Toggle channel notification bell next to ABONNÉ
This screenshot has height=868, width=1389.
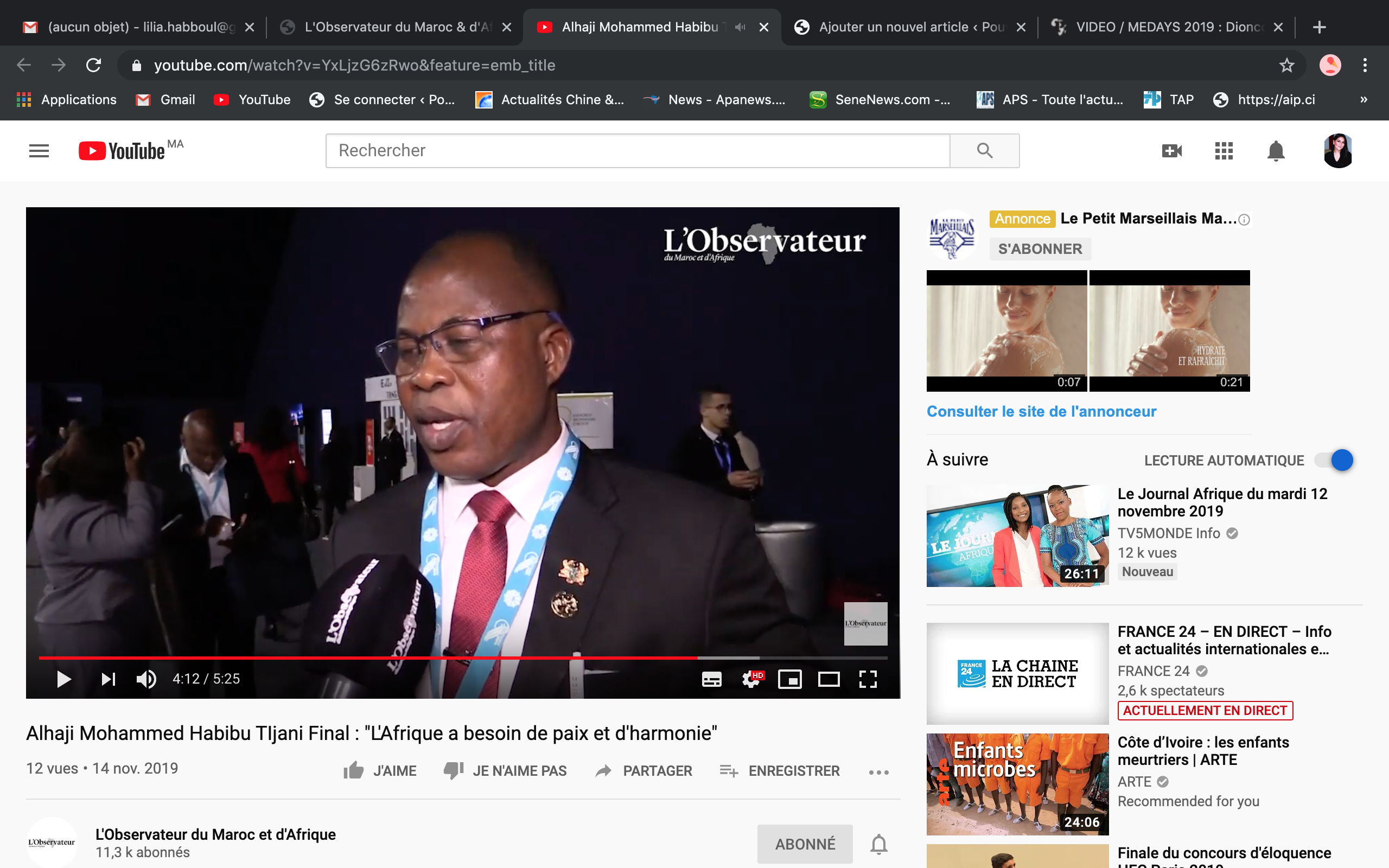[879, 845]
